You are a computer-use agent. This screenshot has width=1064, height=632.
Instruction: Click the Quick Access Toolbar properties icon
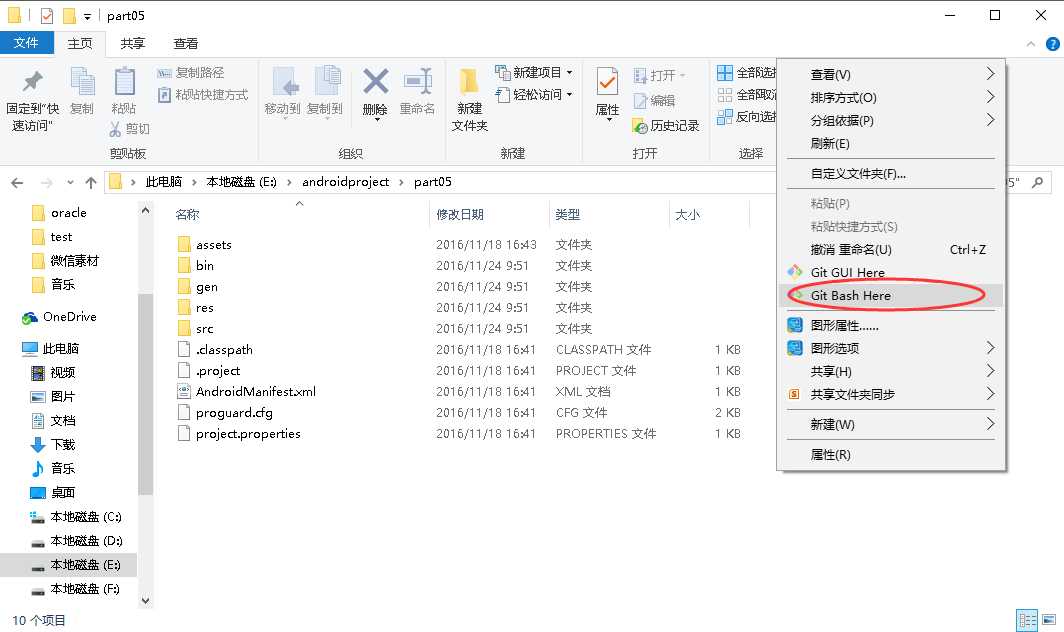tap(47, 16)
